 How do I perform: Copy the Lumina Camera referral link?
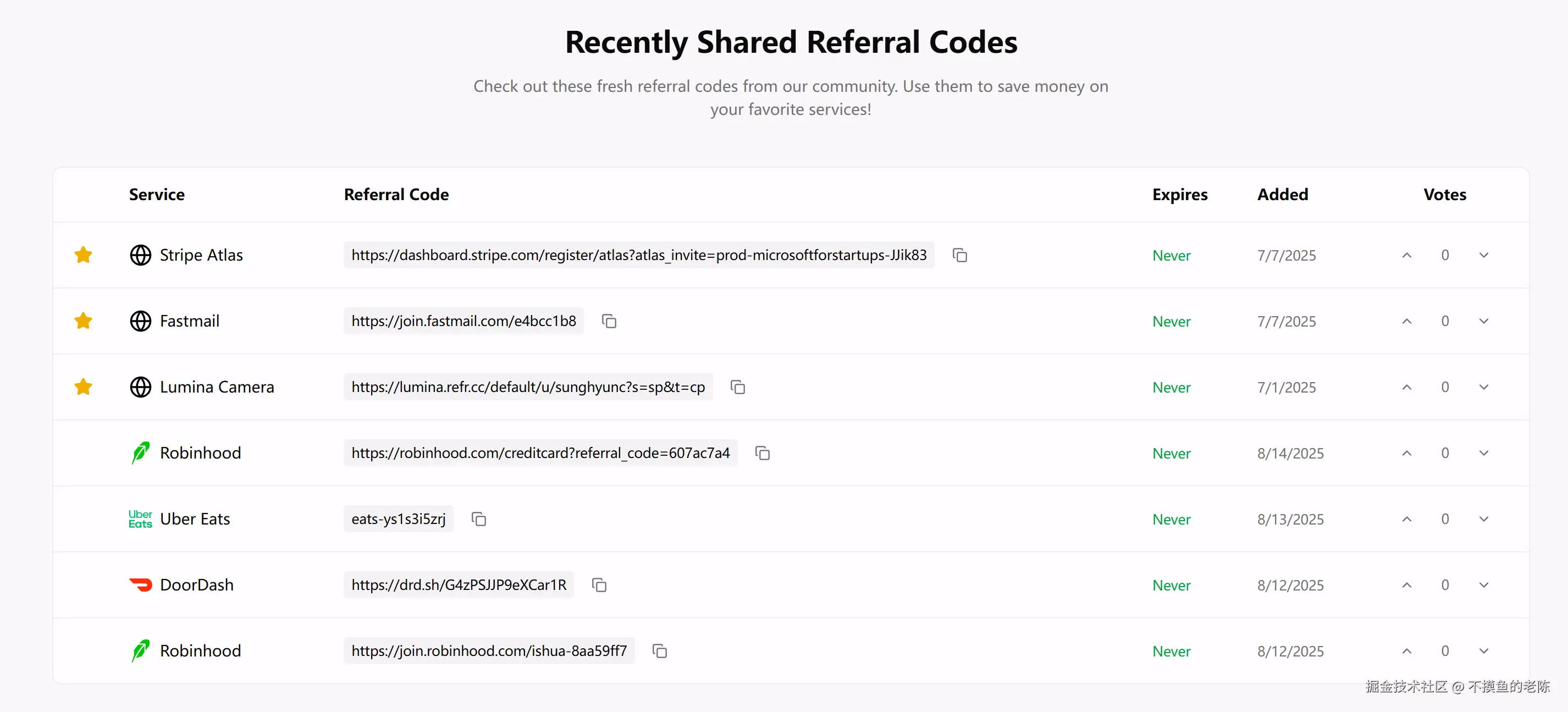(x=738, y=387)
